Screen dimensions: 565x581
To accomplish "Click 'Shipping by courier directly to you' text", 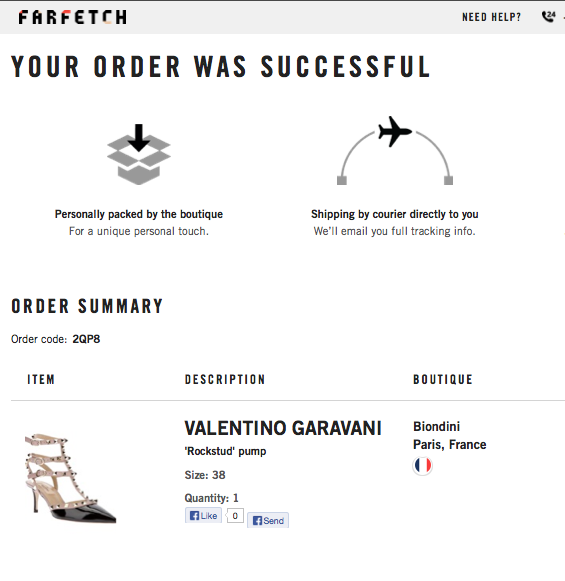I will (395, 214).
